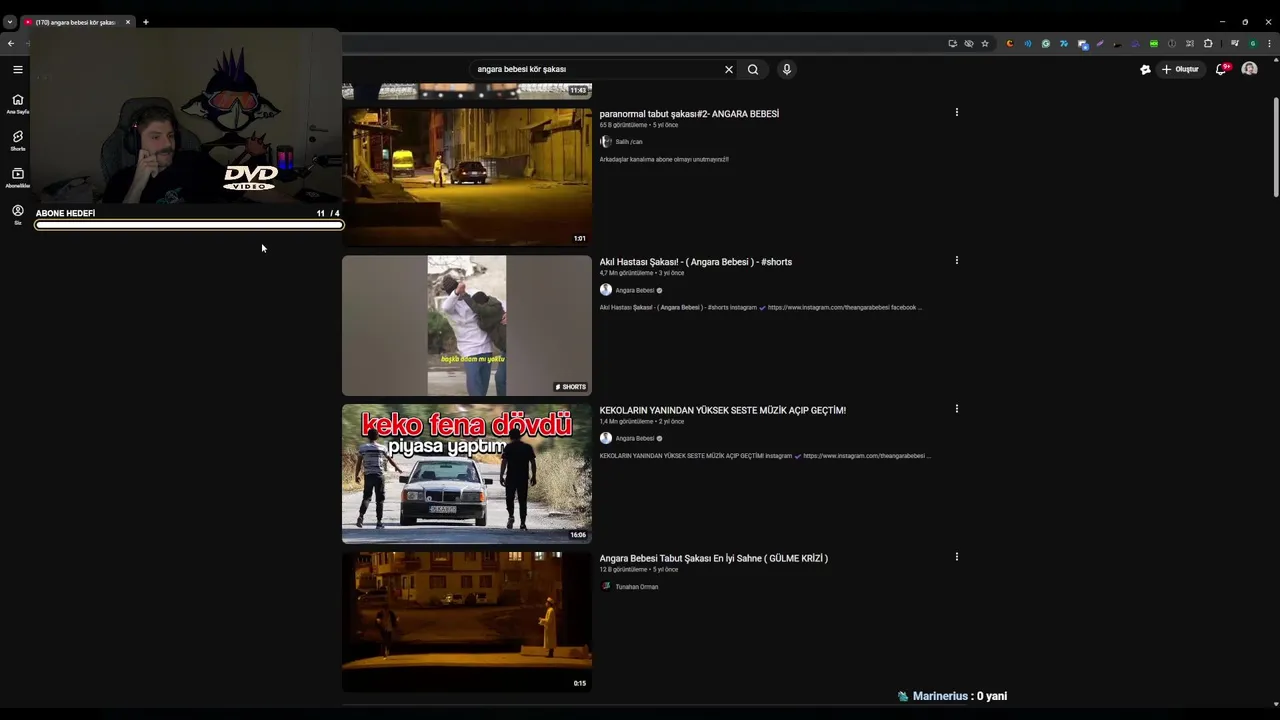The height and width of the screenshot is (720, 1280).
Task: Play the 1:01 night street thumbnail
Action: tap(467, 177)
